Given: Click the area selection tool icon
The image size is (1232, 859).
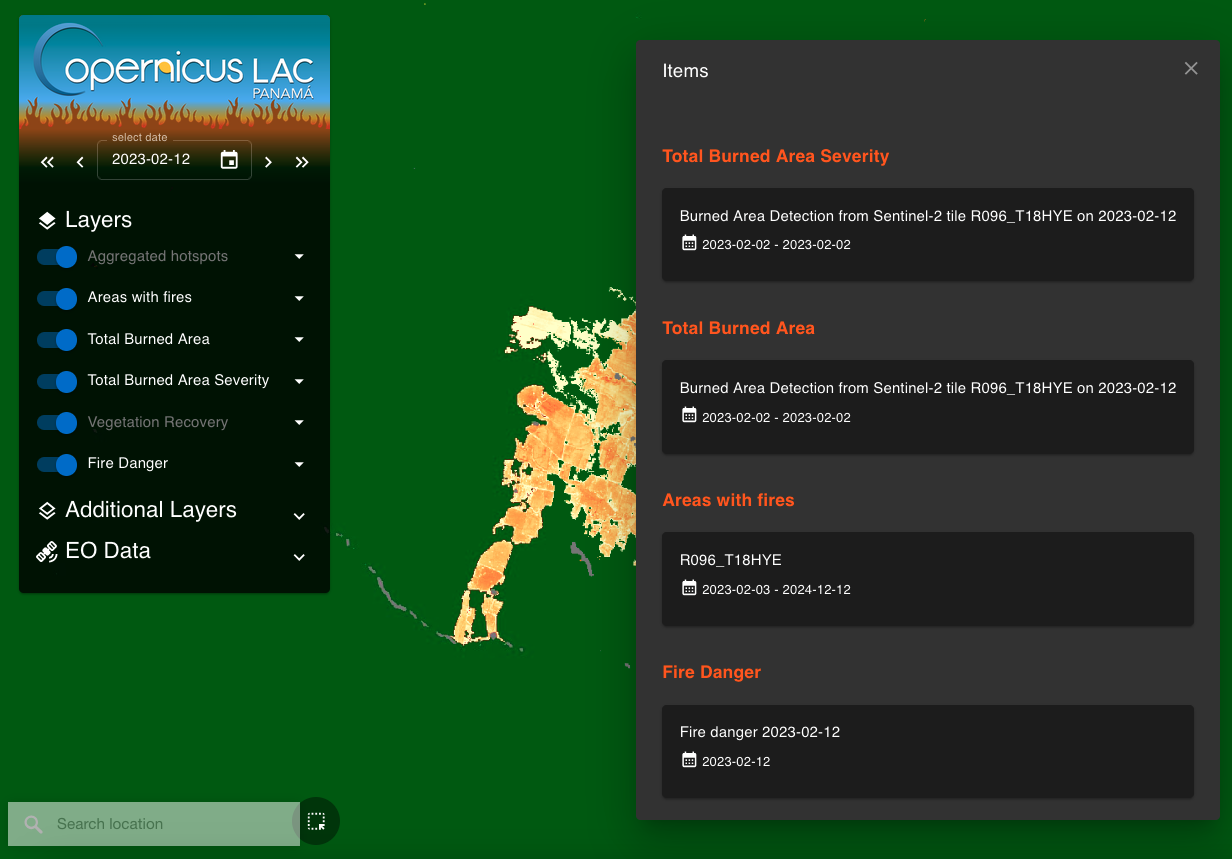Looking at the screenshot, I should (x=316, y=822).
